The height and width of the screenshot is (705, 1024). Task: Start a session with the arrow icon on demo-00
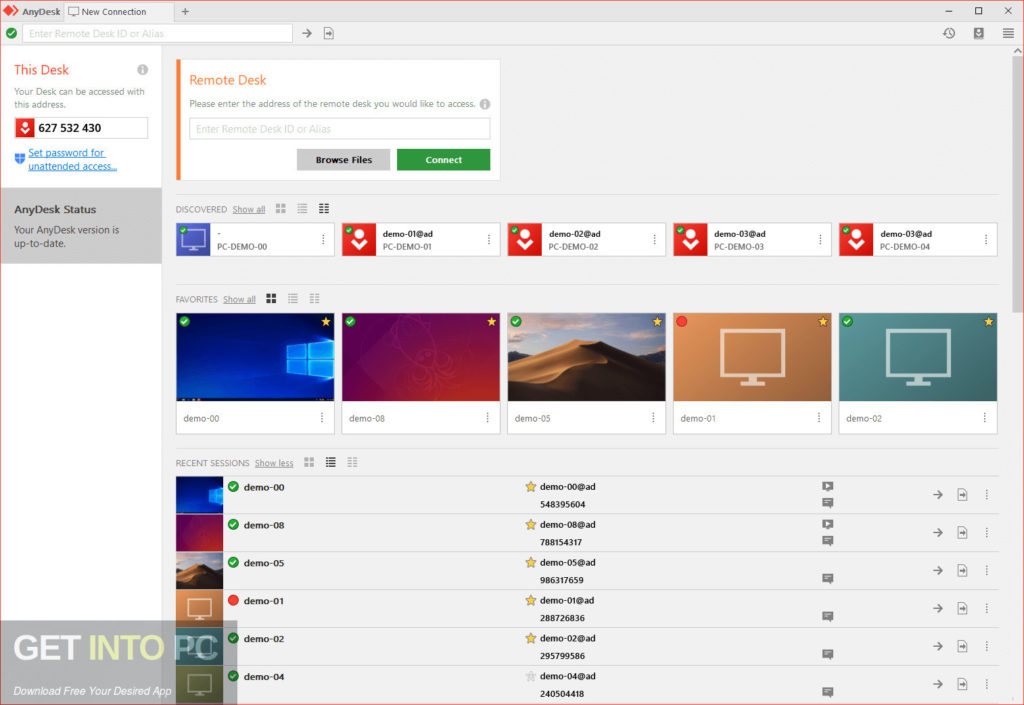coord(937,494)
